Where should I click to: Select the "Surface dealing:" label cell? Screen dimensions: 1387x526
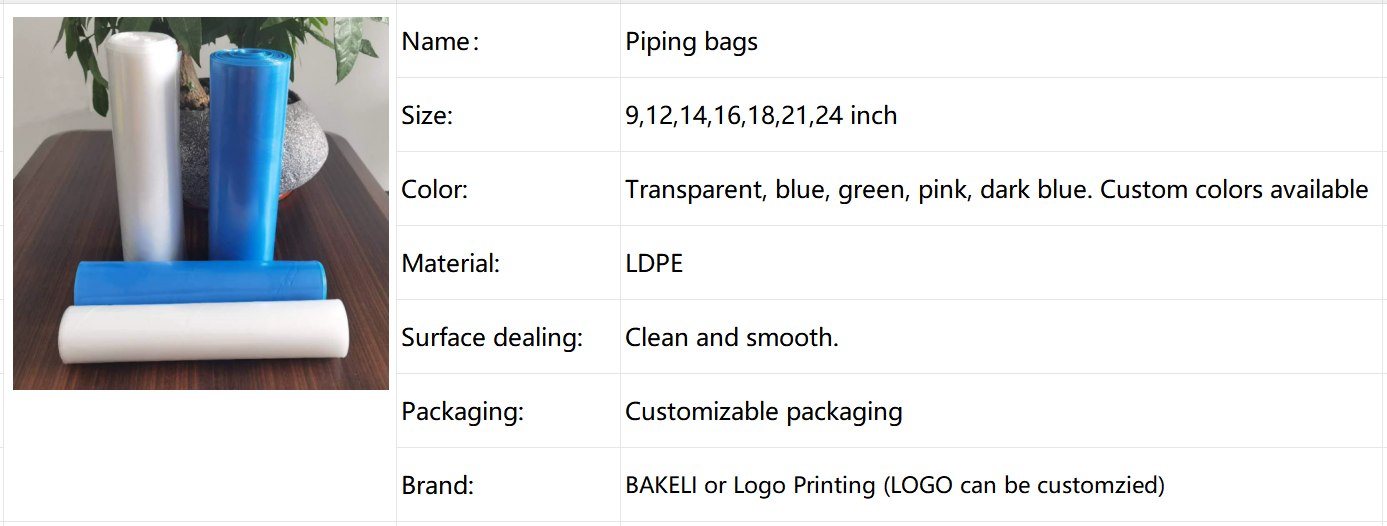pos(492,338)
